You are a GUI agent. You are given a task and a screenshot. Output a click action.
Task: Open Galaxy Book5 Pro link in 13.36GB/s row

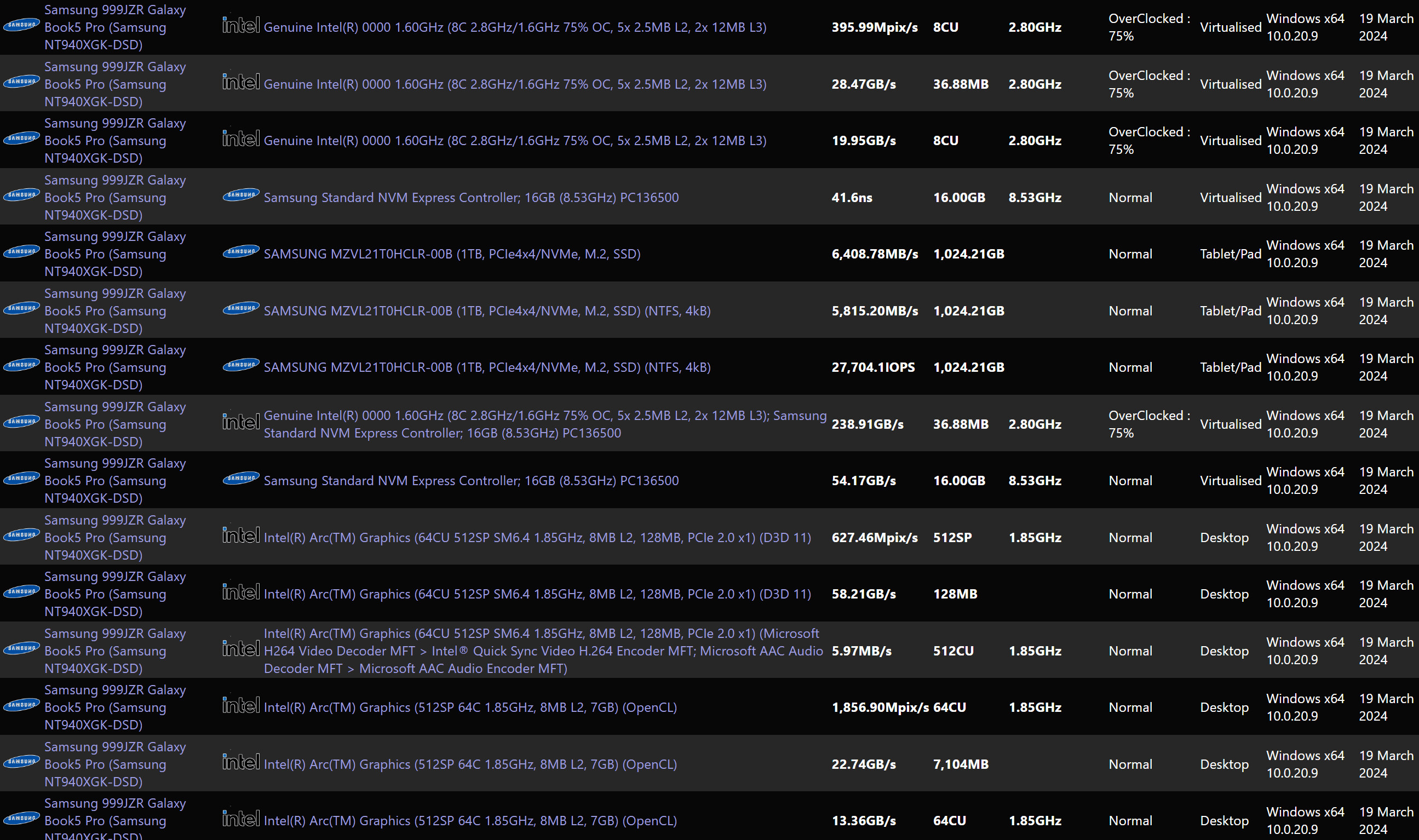[105, 821]
